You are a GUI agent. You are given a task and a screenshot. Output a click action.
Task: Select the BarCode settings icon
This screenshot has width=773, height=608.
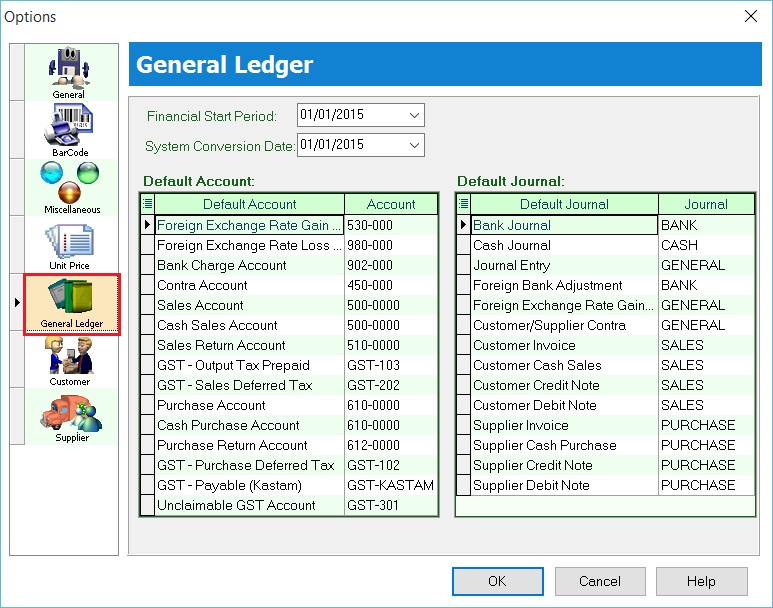click(69, 130)
